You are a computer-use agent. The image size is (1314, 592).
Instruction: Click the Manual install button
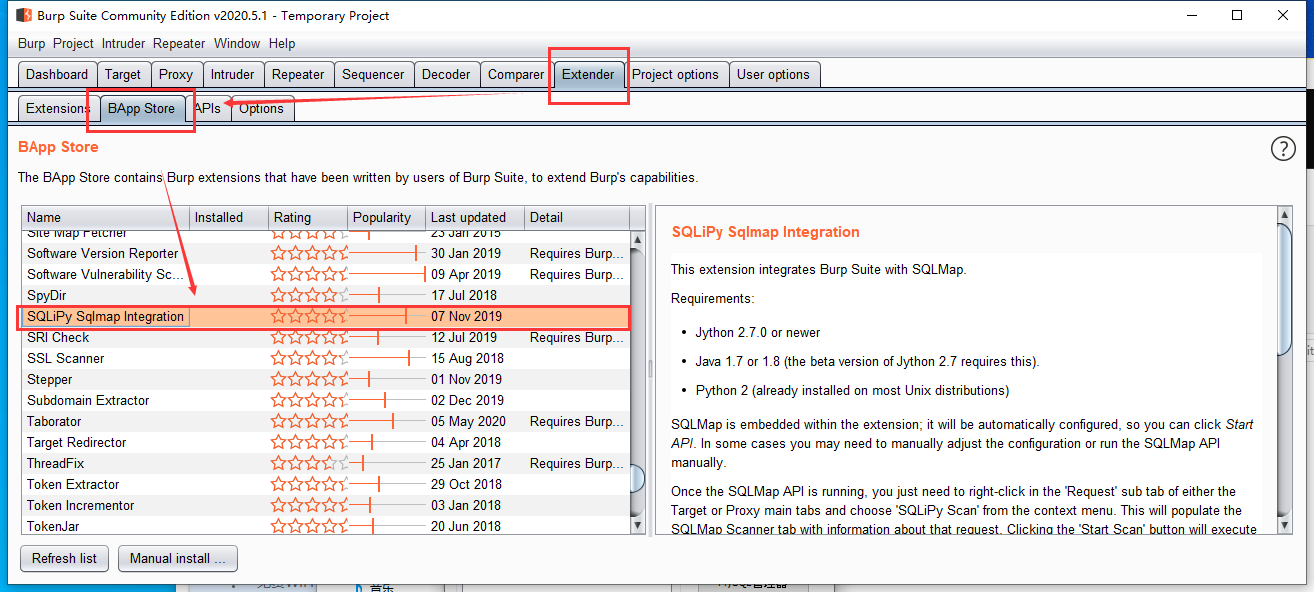pyautogui.click(x=178, y=558)
